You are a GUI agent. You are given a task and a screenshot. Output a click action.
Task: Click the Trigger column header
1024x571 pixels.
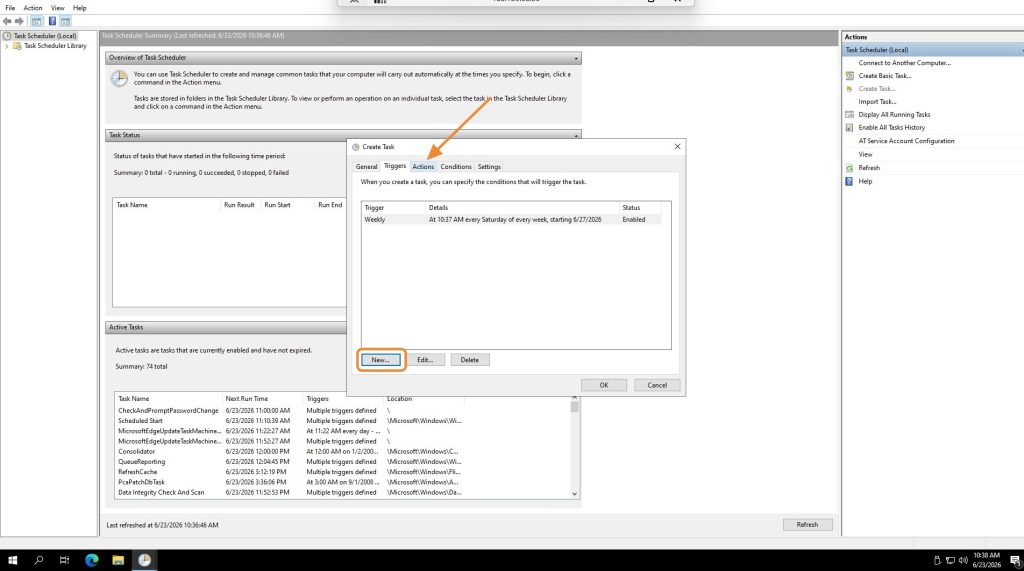(393, 208)
